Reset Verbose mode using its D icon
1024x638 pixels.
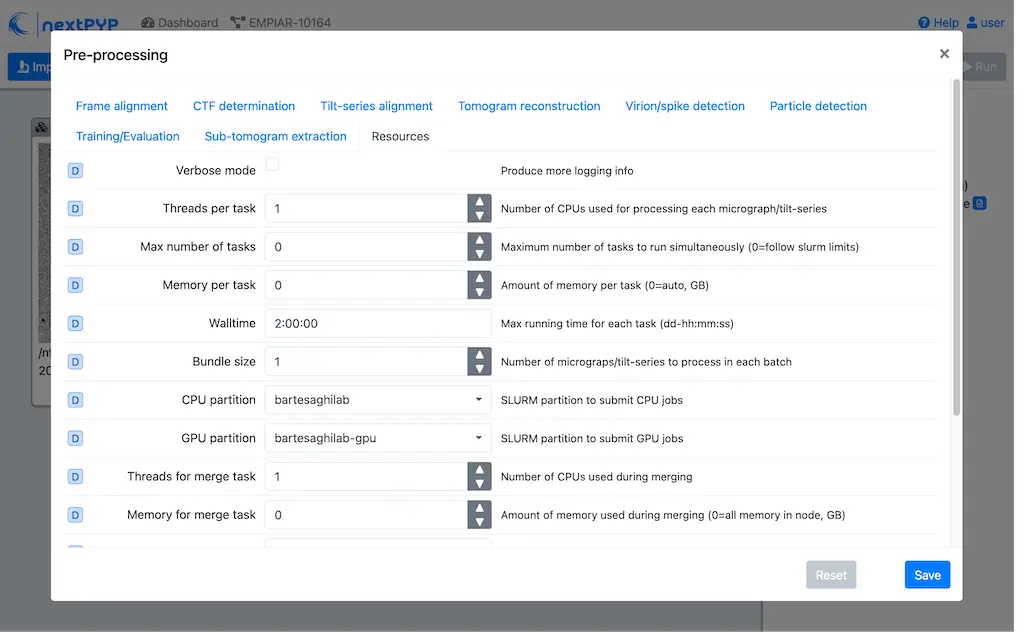pyautogui.click(x=75, y=170)
